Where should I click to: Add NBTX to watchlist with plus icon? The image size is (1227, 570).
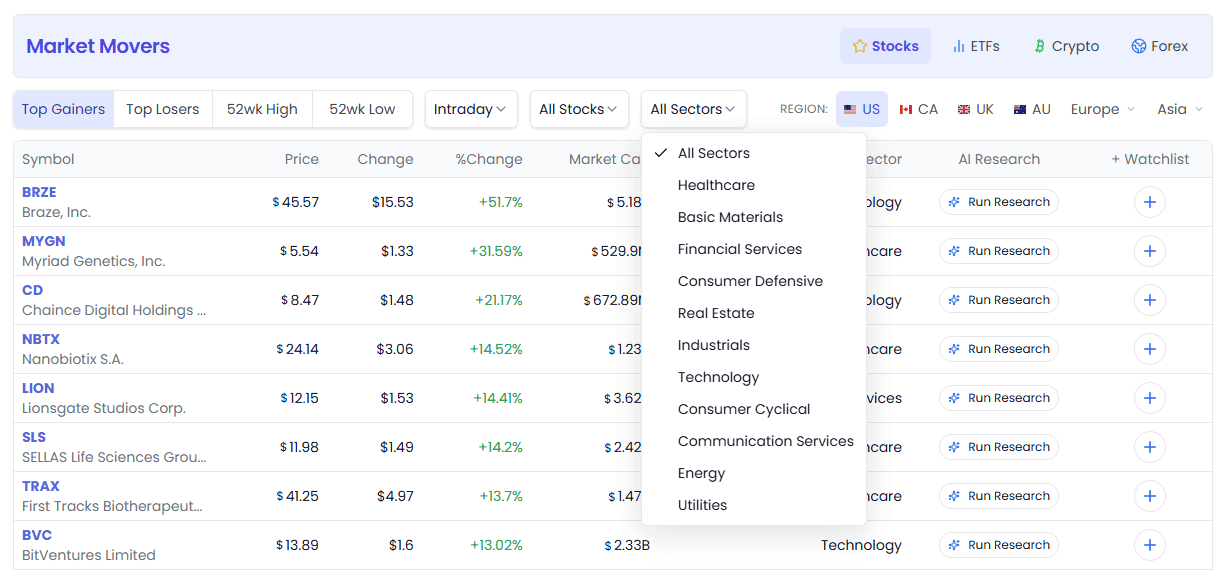1150,349
